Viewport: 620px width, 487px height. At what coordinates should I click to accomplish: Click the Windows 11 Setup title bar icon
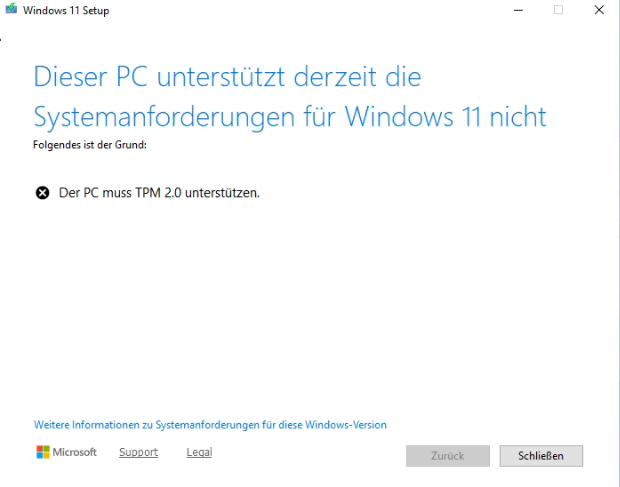(x=11, y=10)
